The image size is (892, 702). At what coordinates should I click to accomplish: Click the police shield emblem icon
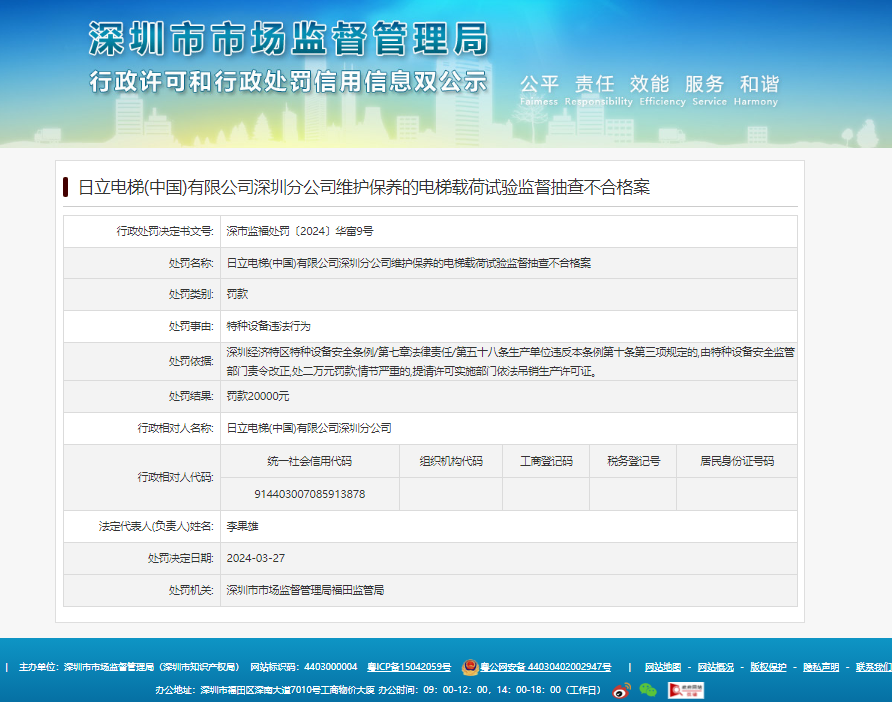tap(470, 667)
